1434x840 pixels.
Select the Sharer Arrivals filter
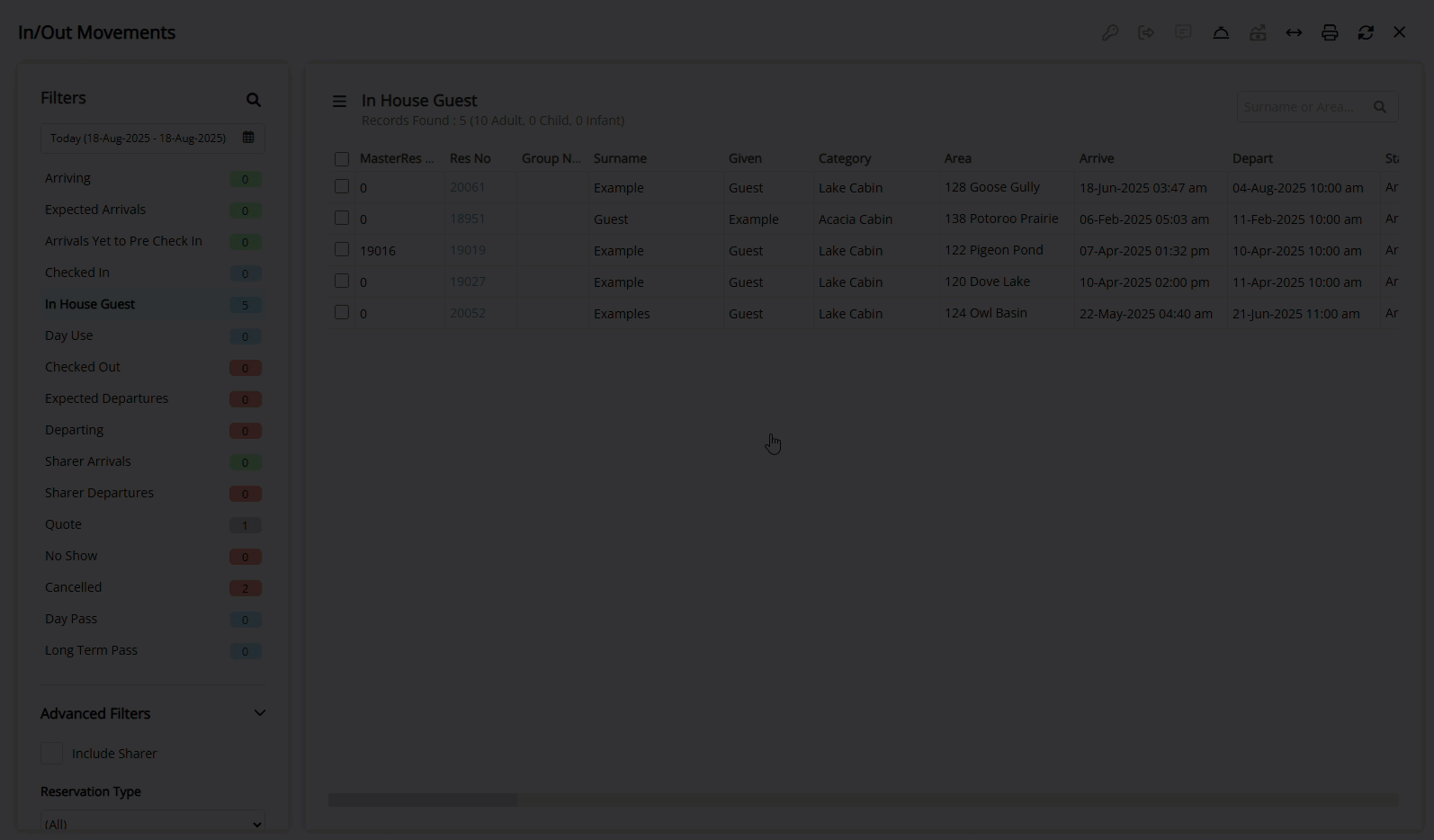point(153,461)
